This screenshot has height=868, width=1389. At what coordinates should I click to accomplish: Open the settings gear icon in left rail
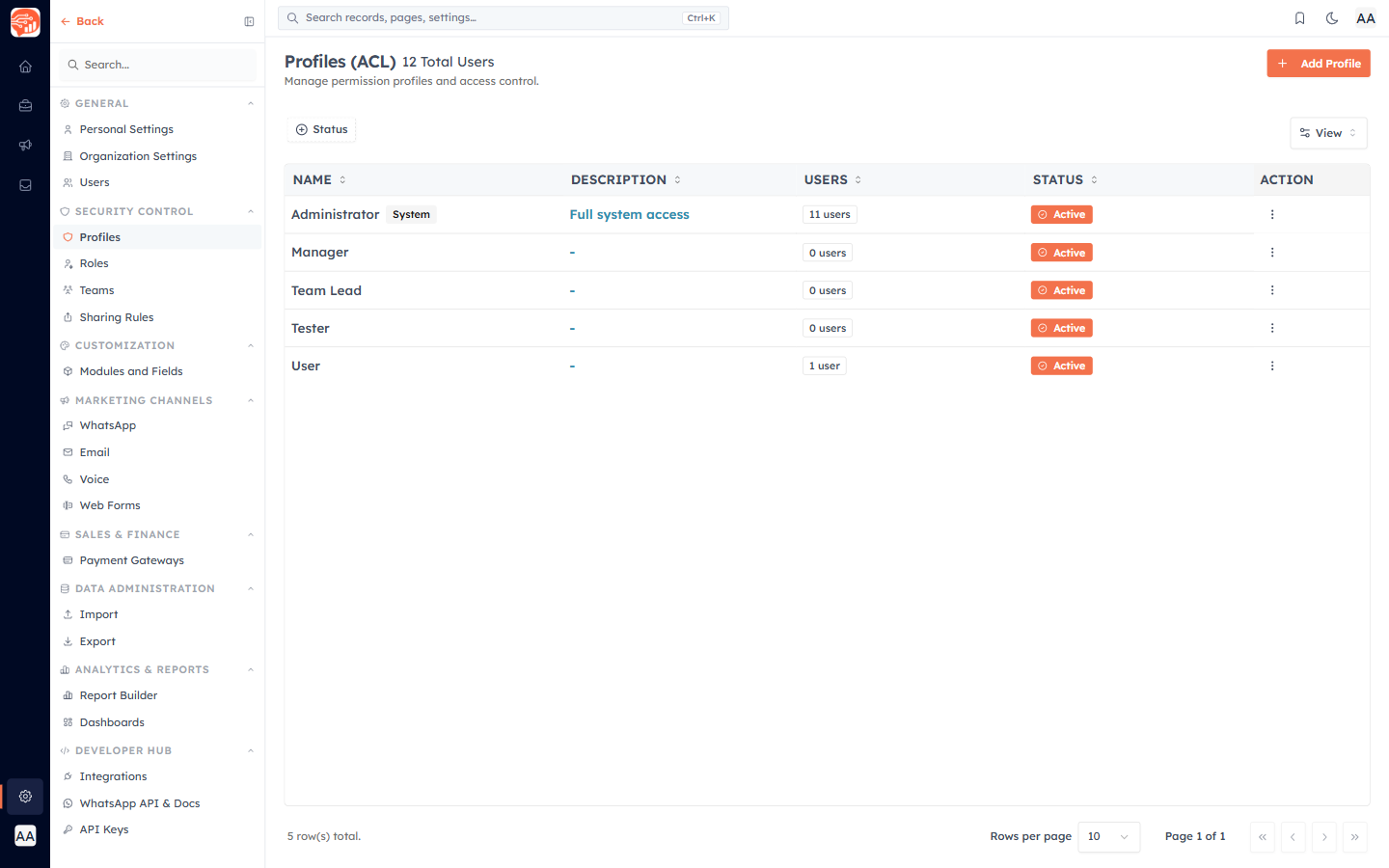[25, 797]
